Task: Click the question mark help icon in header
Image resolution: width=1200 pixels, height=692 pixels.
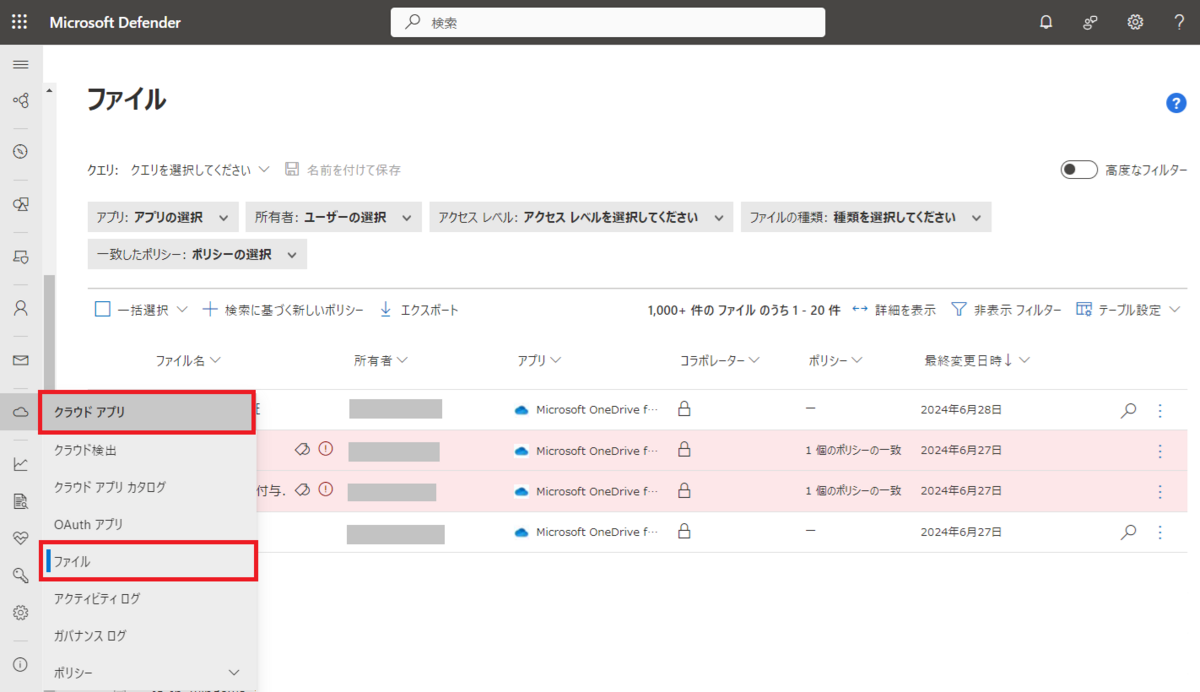Action: [x=1179, y=22]
